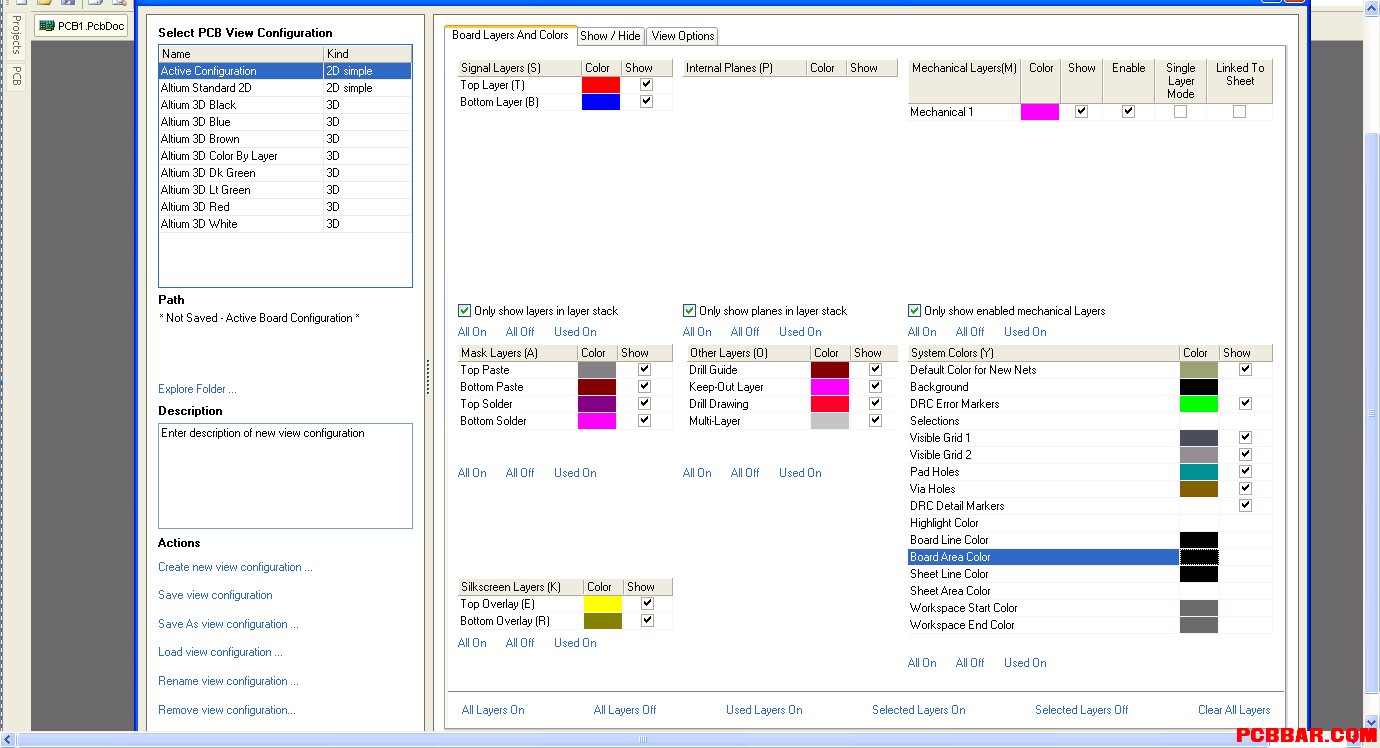Toggle Show checkbox for DRC Error Markers

pyautogui.click(x=1245, y=404)
